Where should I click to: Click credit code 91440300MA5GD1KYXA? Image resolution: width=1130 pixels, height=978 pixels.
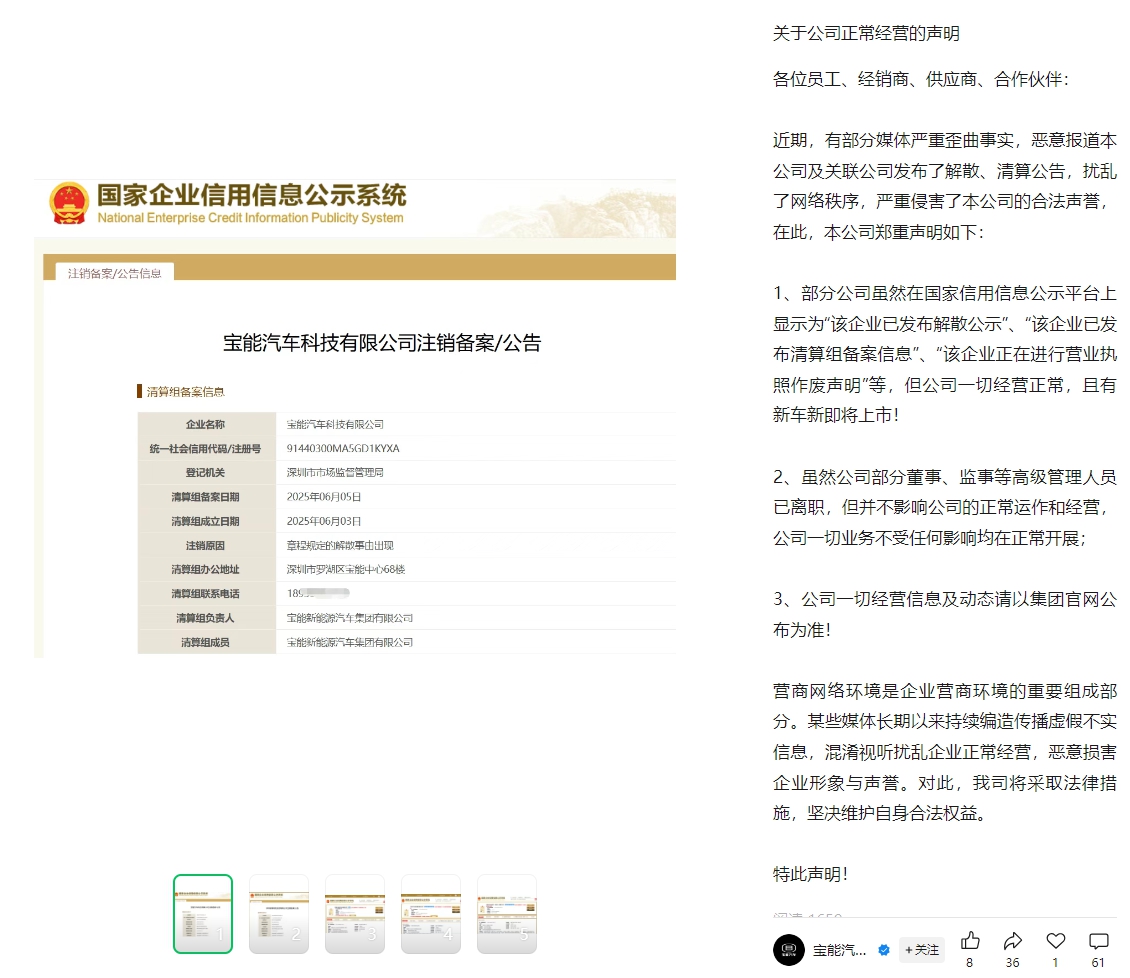(343, 448)
